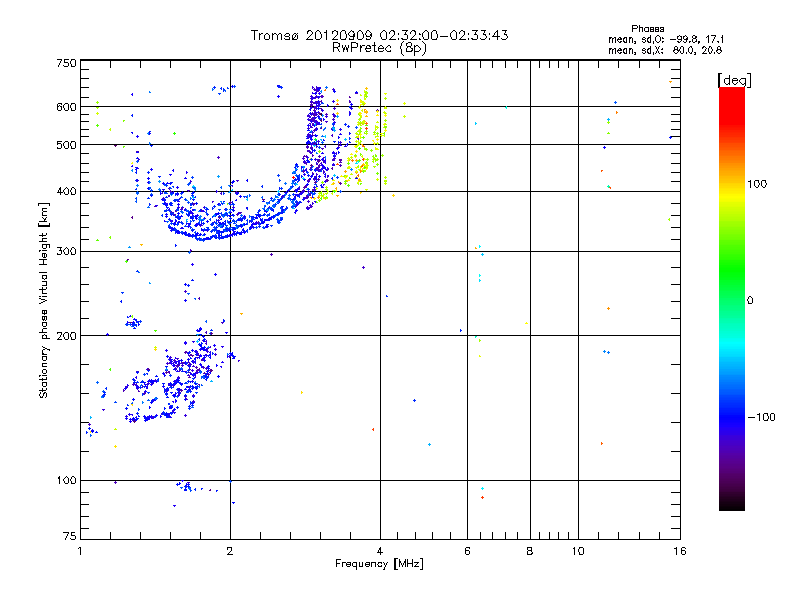Click the colorbar label '100'
The width and height of the screenshot is (800, 600).
click(x=757, y=184)
